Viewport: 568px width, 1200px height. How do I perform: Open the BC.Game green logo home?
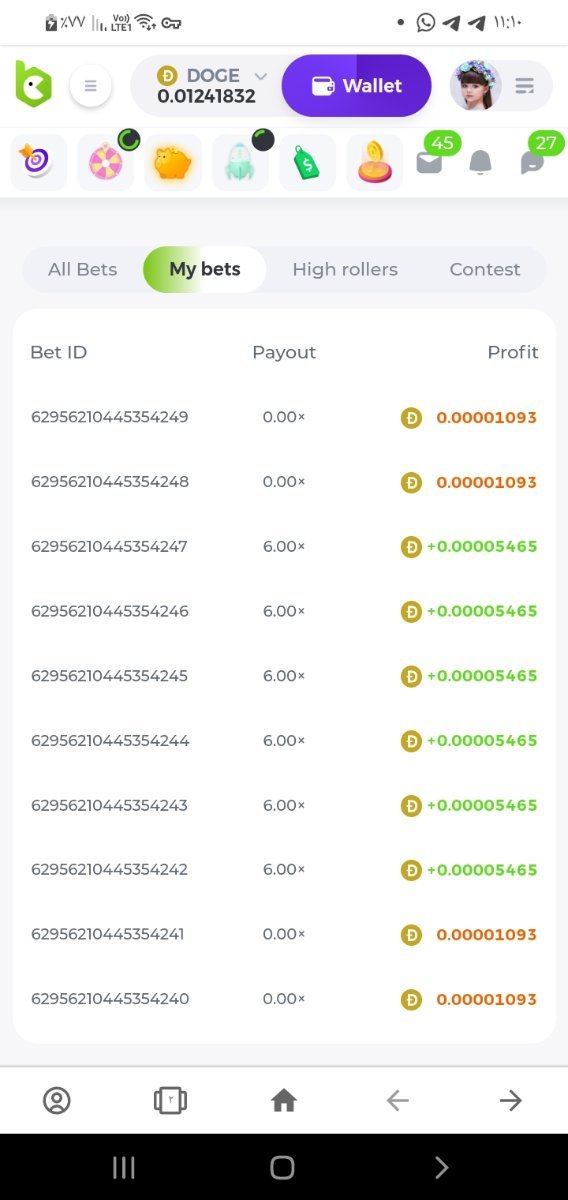point(33,85)
